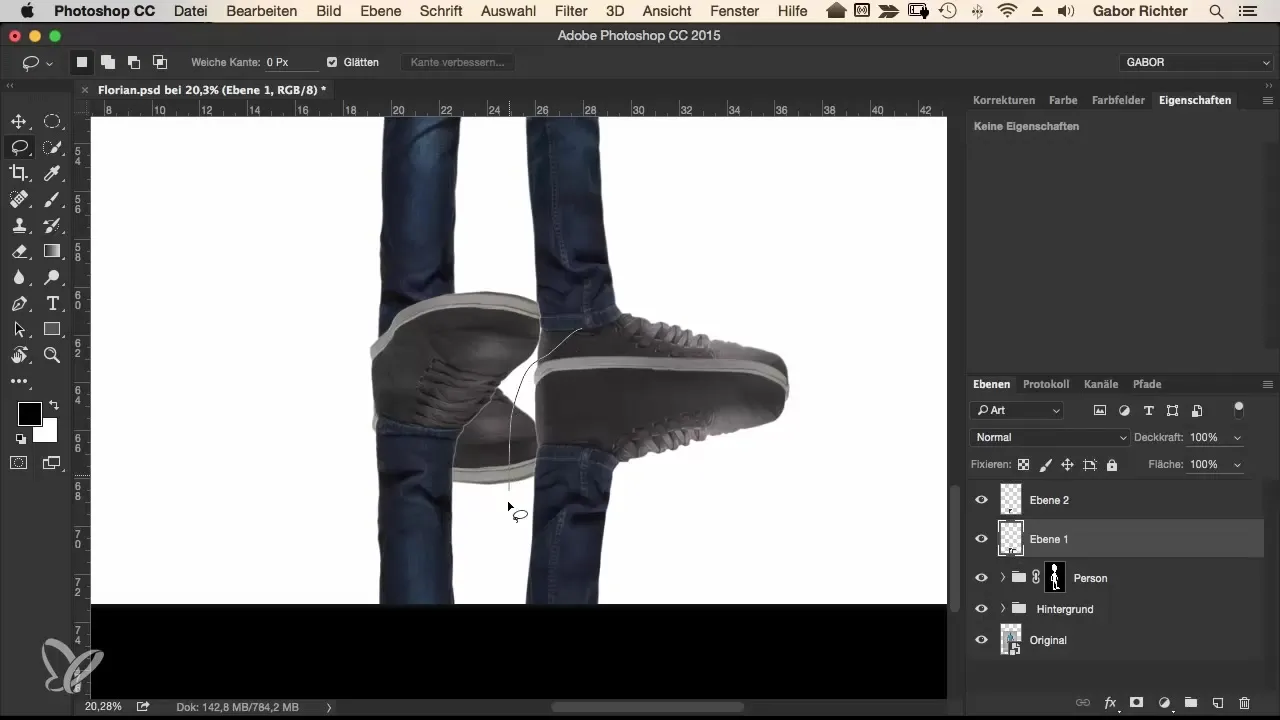
Task: Toggle Quick Mask mode
Action: (x=19, y=462)
